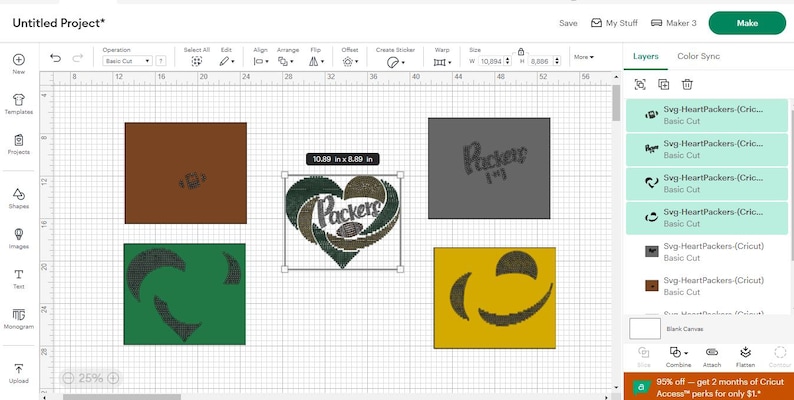Image resolution: width=794 pixels, height=400 pixels.
Task: Select the gray-swatch Svg-HeartPackers layer
Action: click(x=707, y=252)
